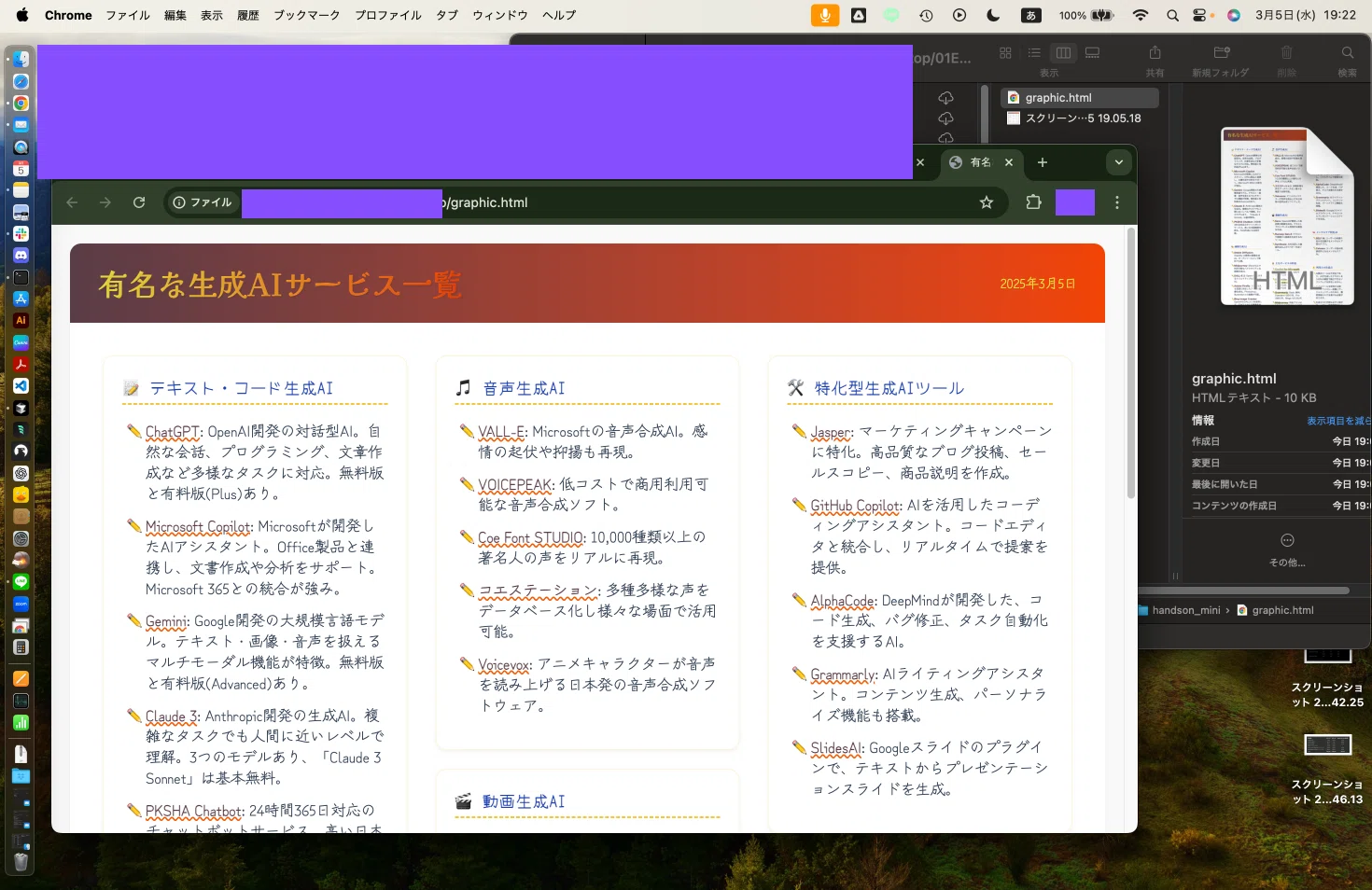Viewport: 1372px width, 890px height.
Task: Select スクリーン…5 19.05.18 file in Finder
Action: click(1080, 118)
